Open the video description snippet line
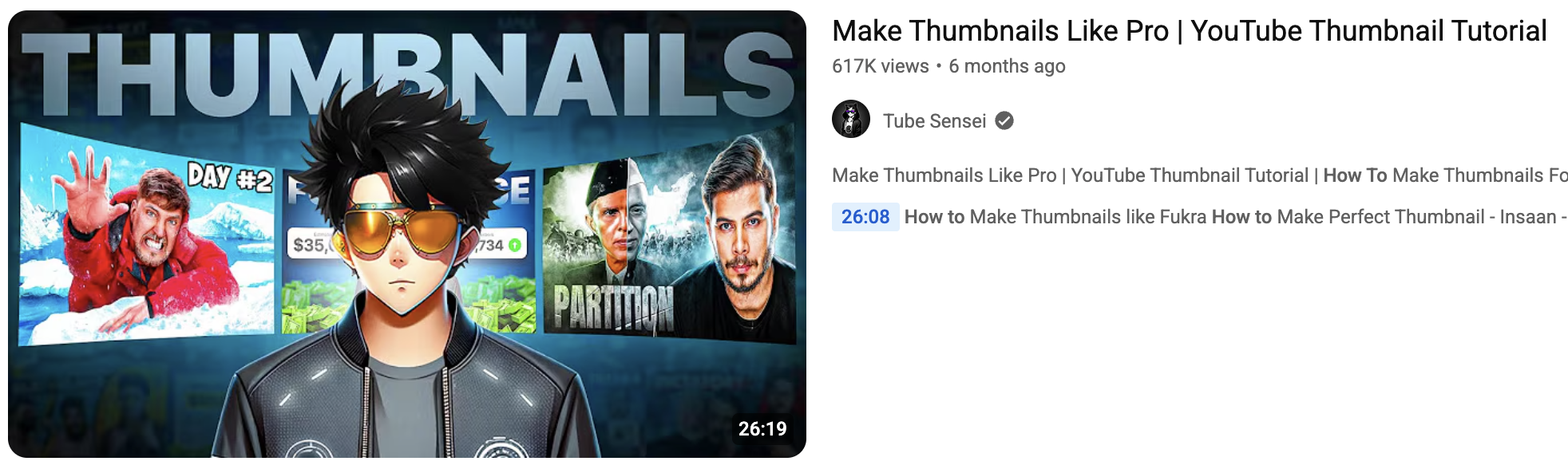Viewport: 1568px width, 469px height. [x=1200, y=175]
